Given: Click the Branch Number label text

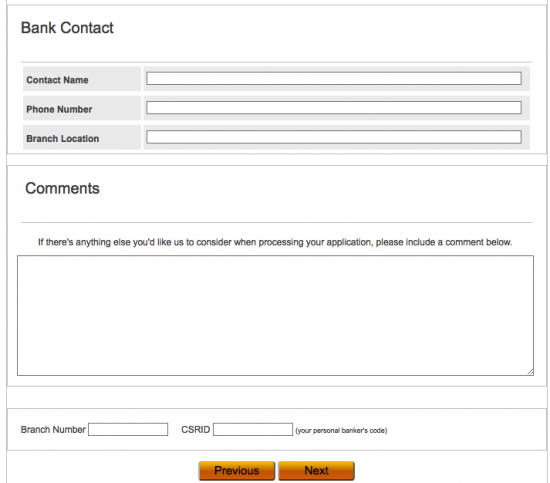Looking at the screenshot, I should 53,430.
